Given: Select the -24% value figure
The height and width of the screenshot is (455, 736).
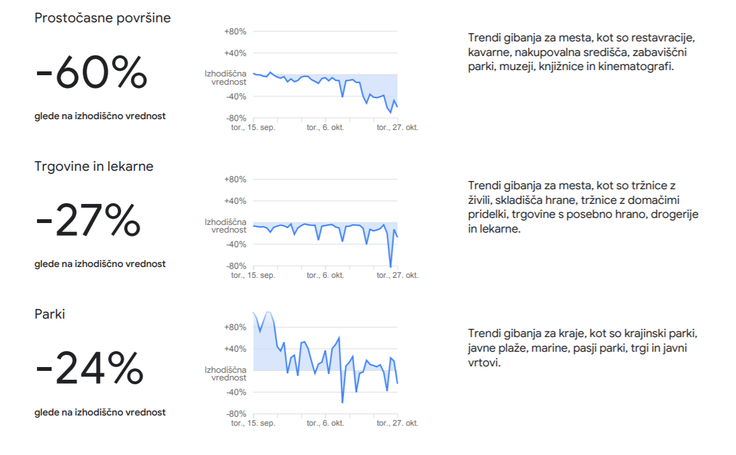Looking at the screenshot, I should tap(90, 368).
